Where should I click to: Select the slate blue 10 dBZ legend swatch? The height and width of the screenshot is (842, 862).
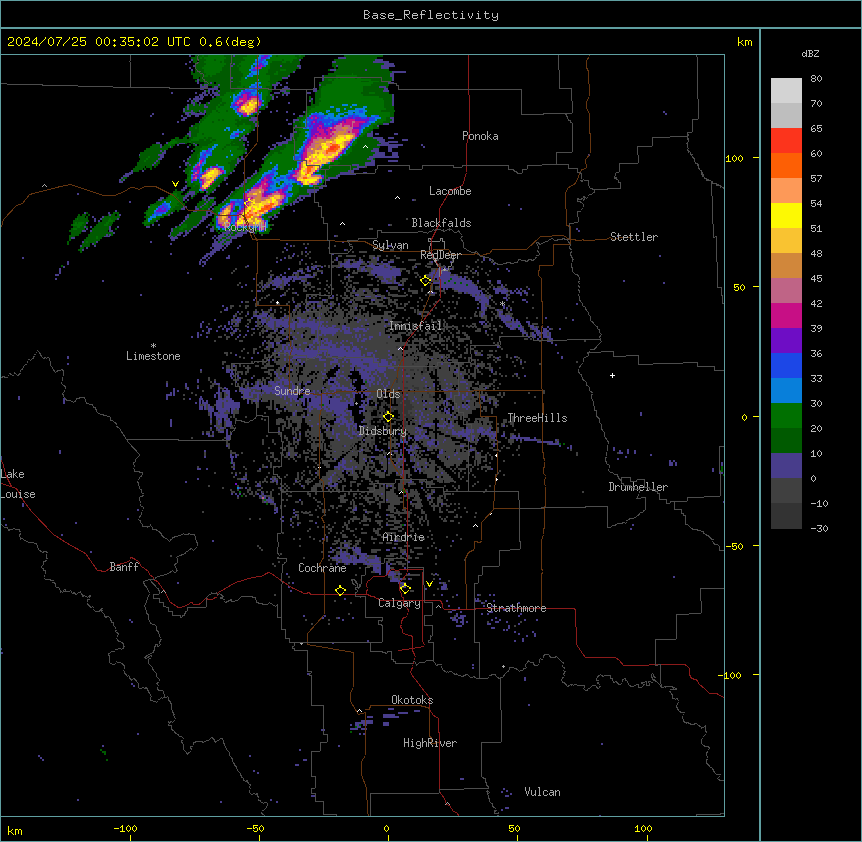[786, 466]
